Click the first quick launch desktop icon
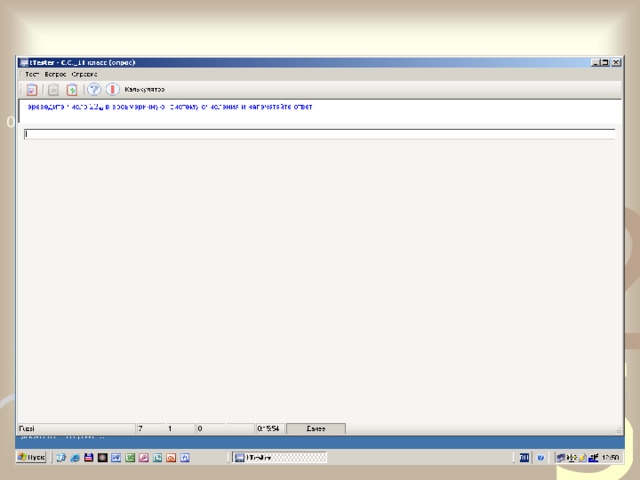Image resolution: width=640 pixels, height=480 pixels. [x=61, y=458]
